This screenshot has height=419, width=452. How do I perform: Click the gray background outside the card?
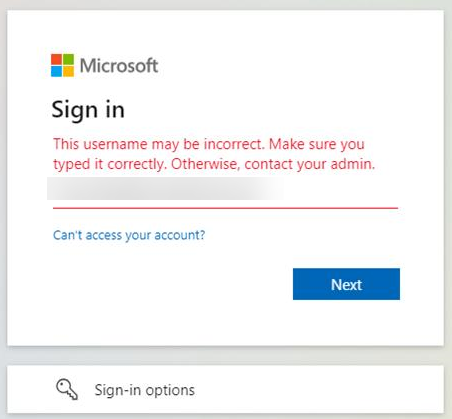point(226,355)
